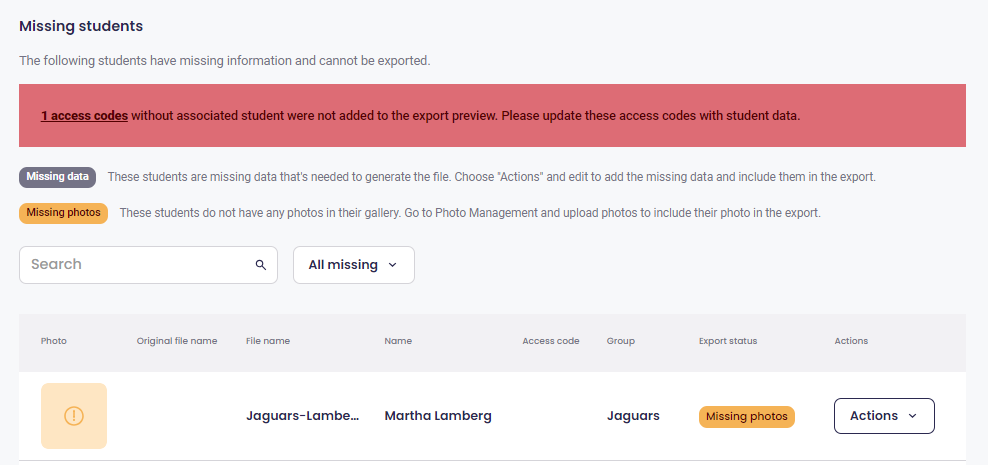Click the chevron next to All missing

coord(392,265)
